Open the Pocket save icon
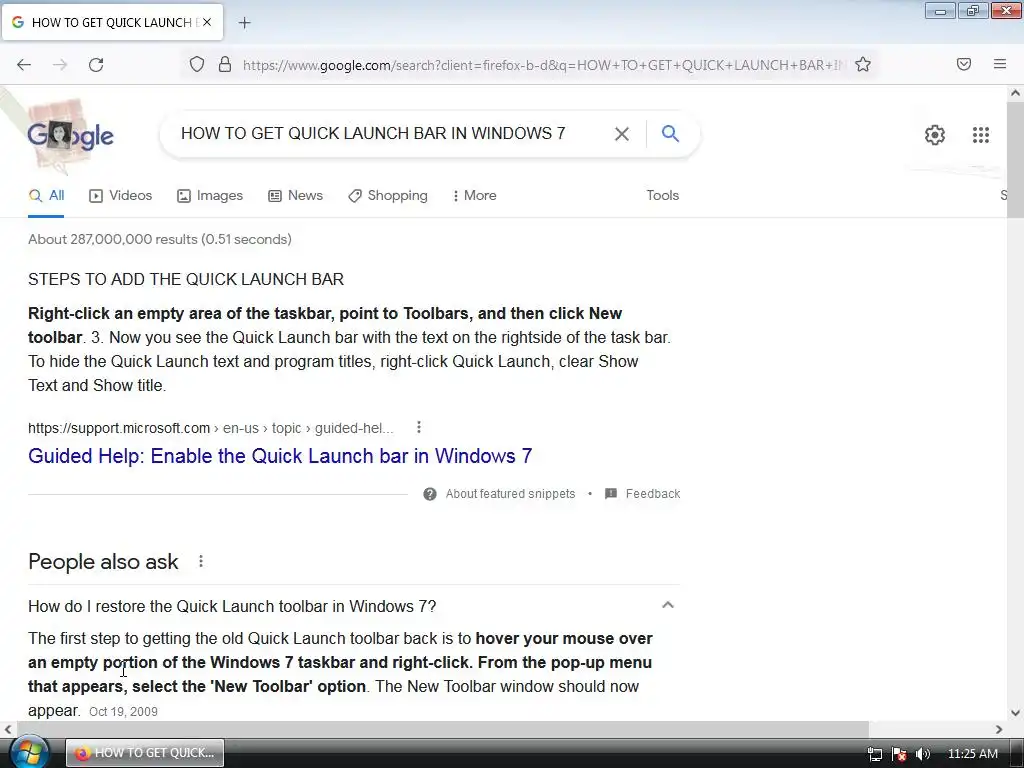1024x768 pixels. 964,64
